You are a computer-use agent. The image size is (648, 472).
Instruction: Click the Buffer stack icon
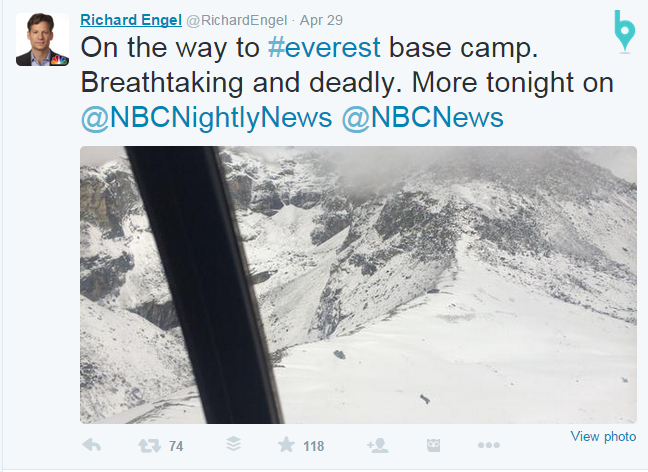coord(232,445)
